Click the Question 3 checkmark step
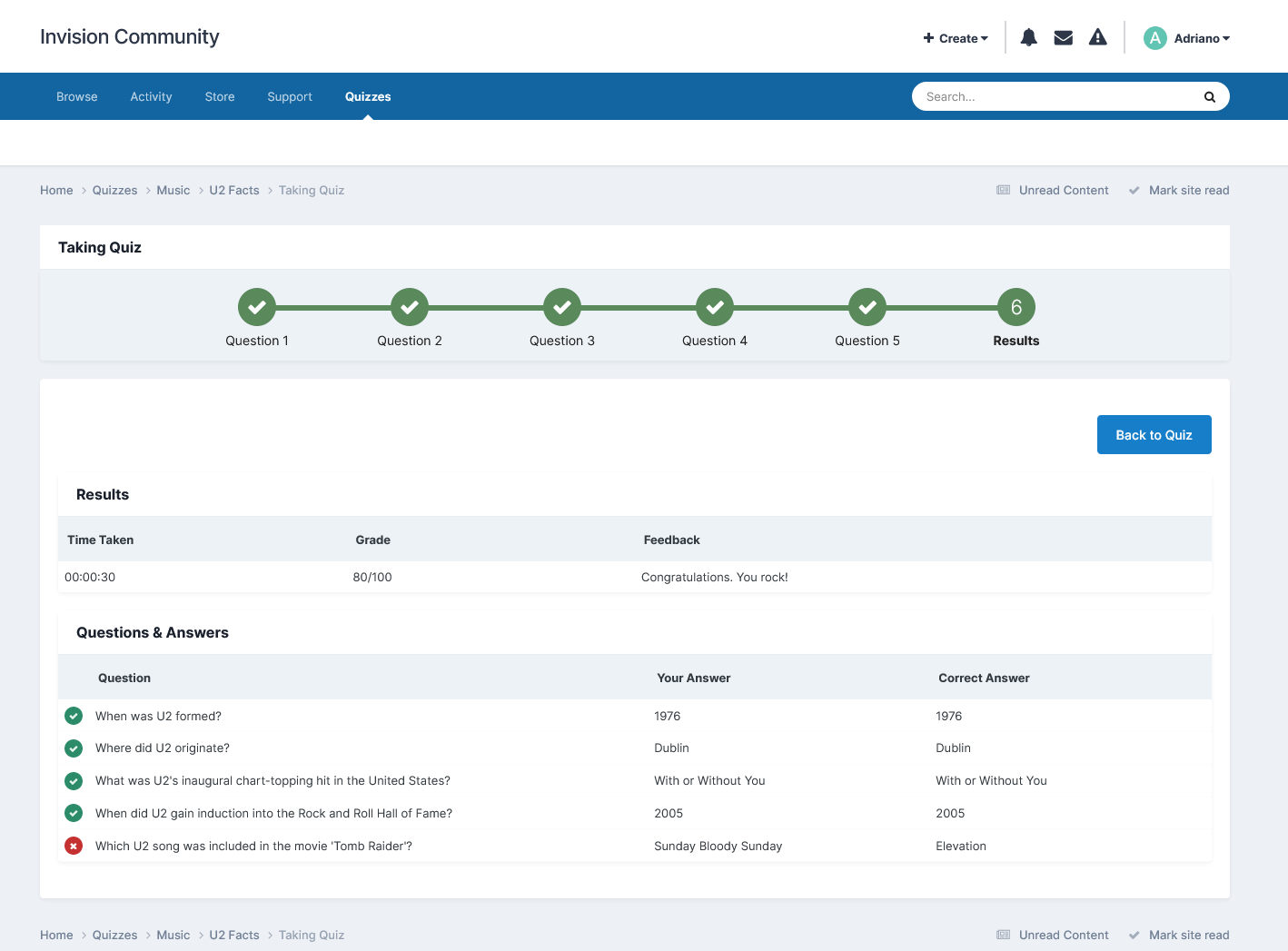Image resolution: width=1288 pixels, height=951 pixels. click(562, 307)
